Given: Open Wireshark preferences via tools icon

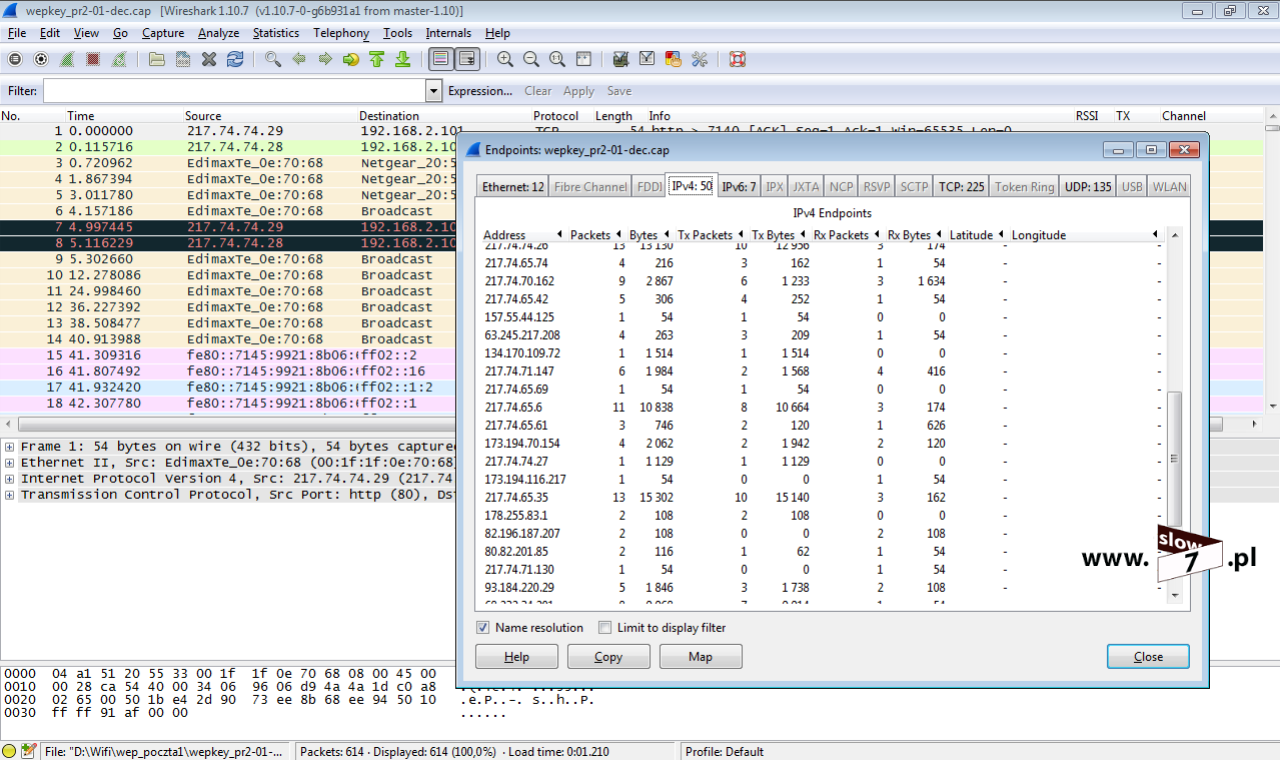Looking at the screenshot, I should [699, 59].
